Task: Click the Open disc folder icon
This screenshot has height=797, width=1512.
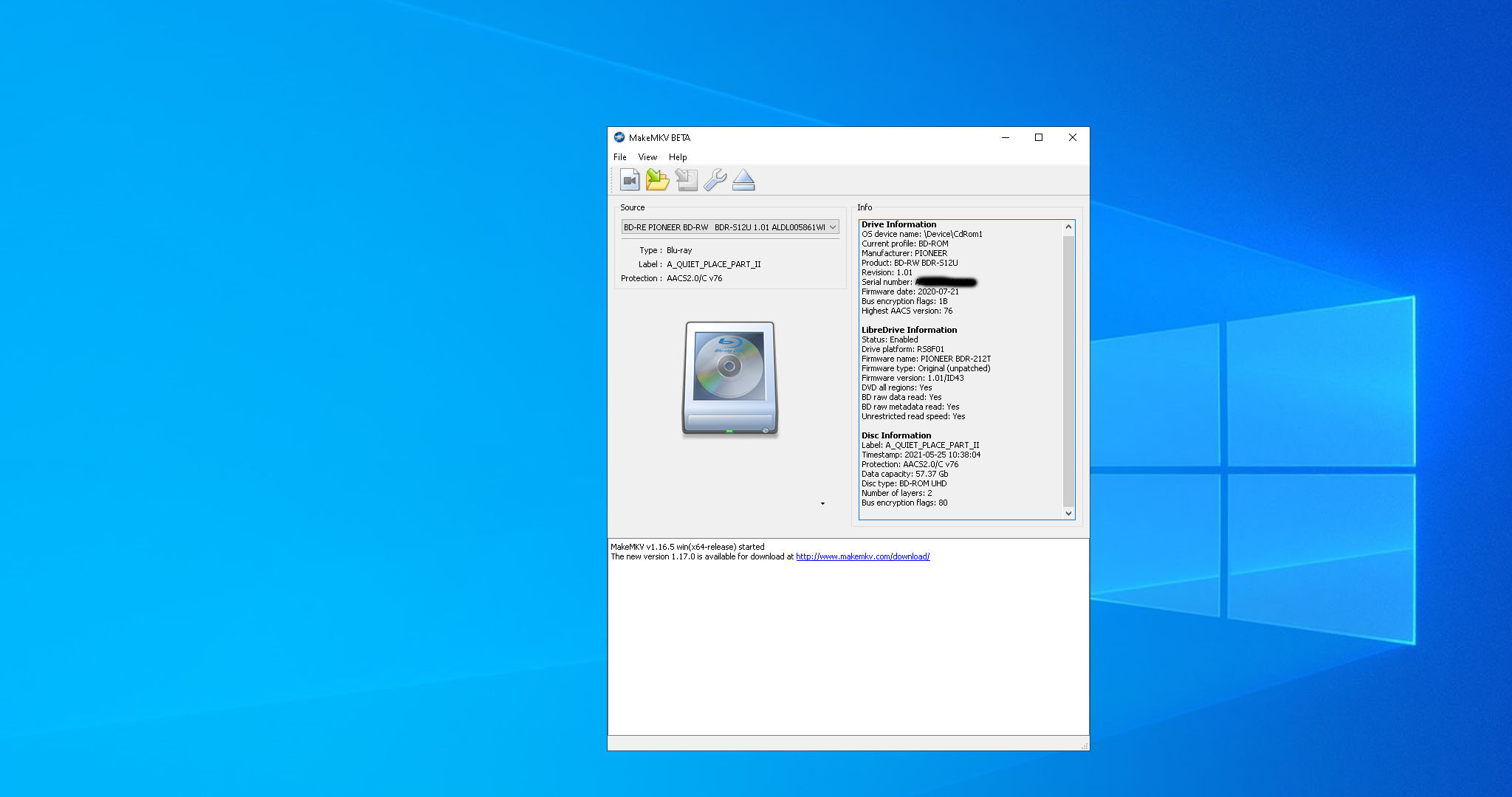Action: [657, 180]
